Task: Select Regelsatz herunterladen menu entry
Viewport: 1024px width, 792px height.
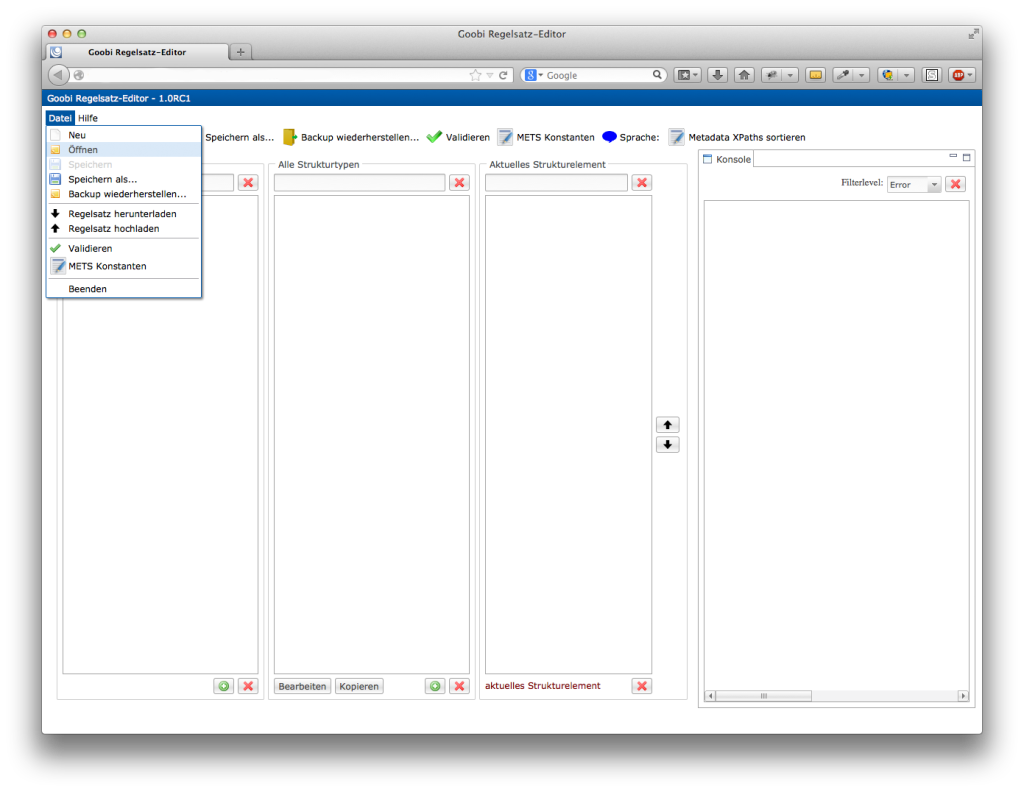Action: 123,214
